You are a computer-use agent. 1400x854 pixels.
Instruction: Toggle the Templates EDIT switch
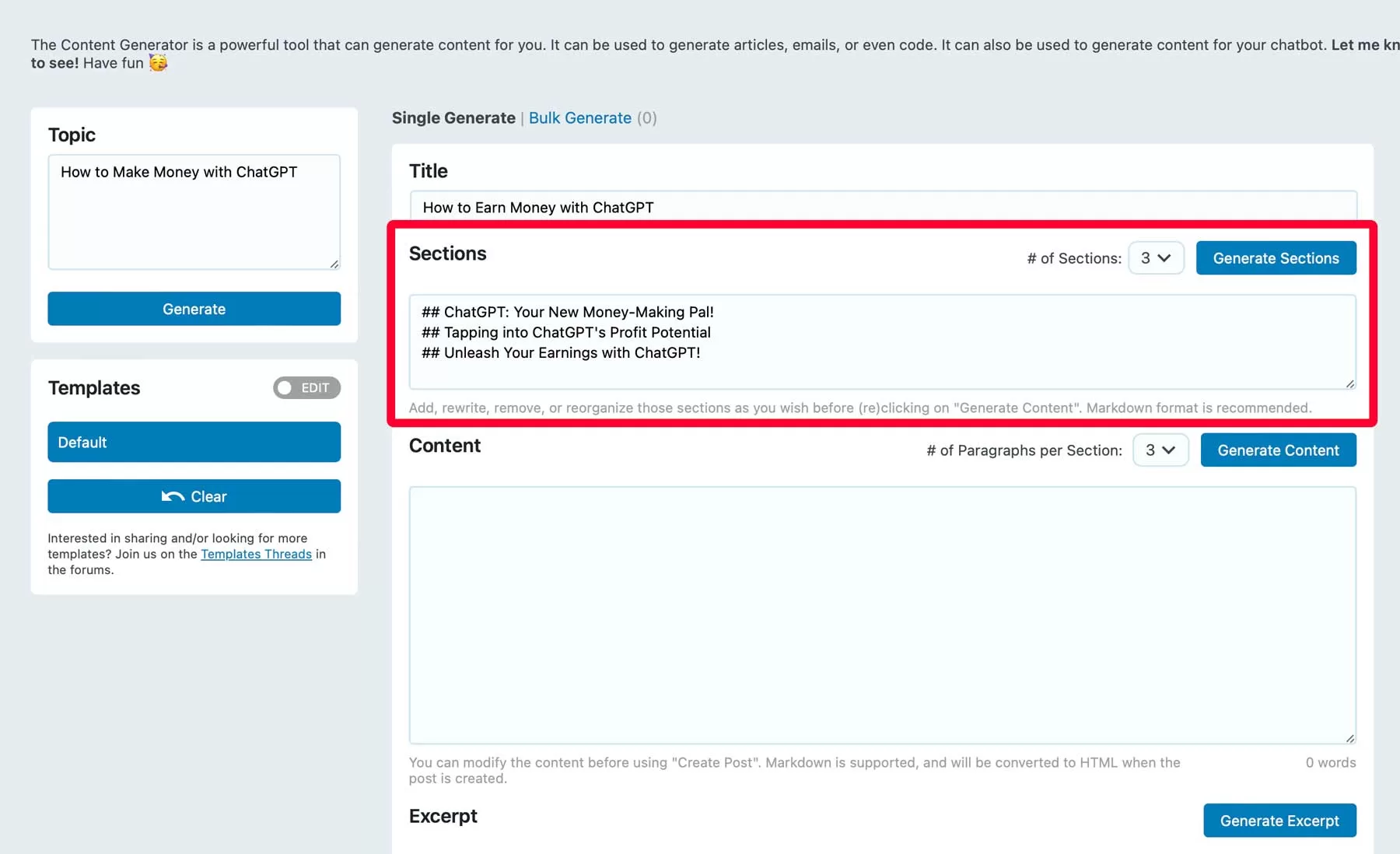[x=306, y=387]
